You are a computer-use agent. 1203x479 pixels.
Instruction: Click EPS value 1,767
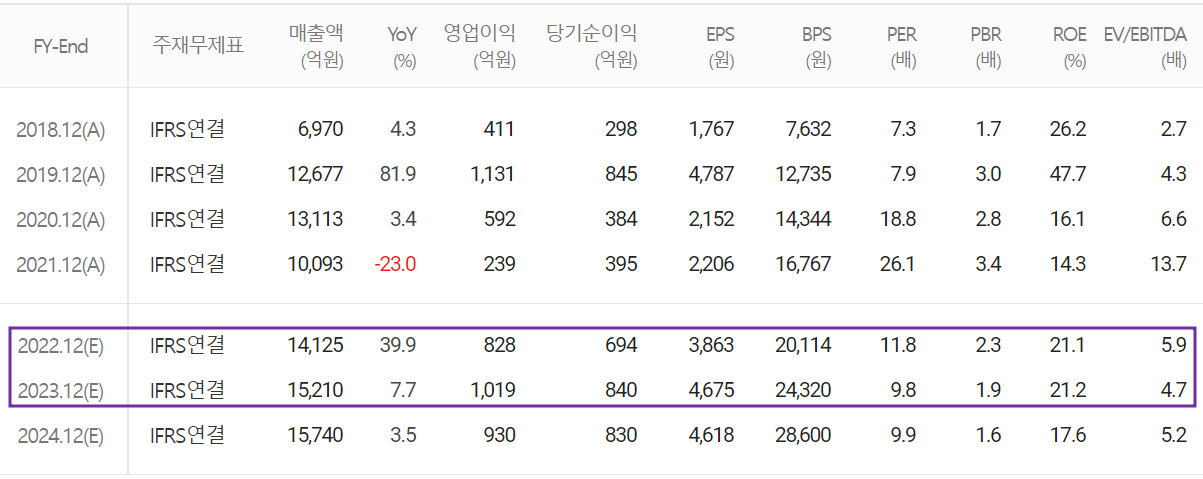712,129
